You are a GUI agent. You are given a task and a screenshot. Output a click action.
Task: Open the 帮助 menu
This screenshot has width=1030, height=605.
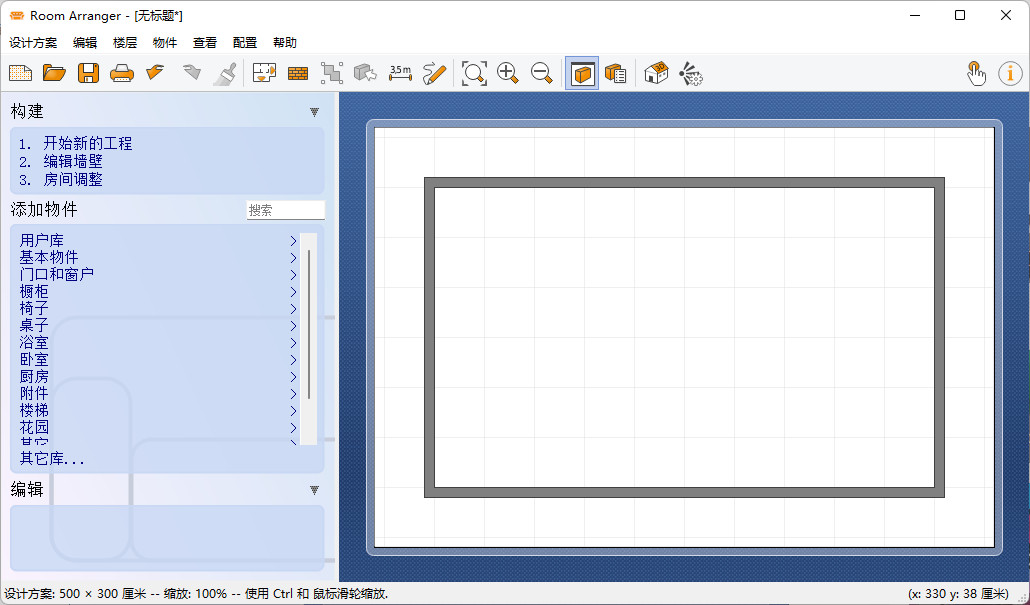[285, 43]
